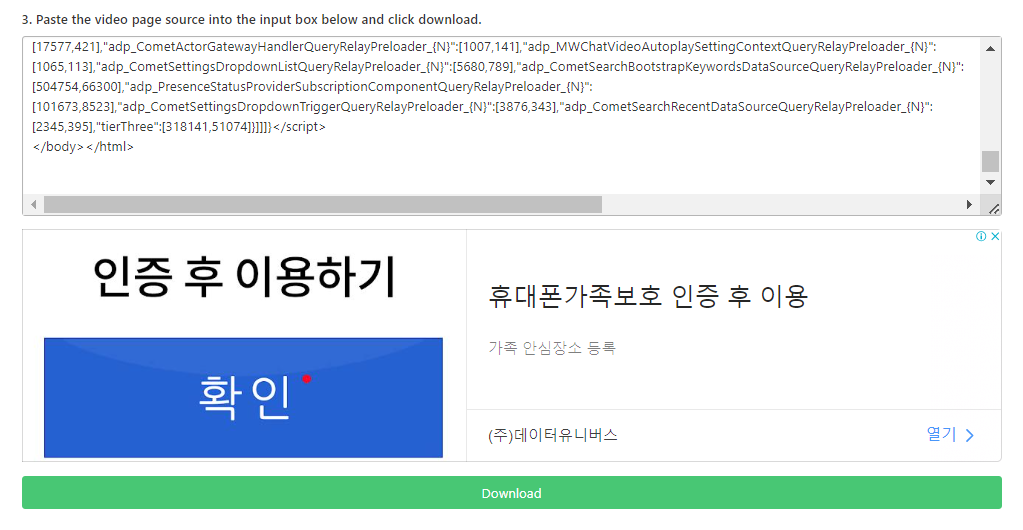Click the horizontal scrollbar thumb

click(323, 205)
